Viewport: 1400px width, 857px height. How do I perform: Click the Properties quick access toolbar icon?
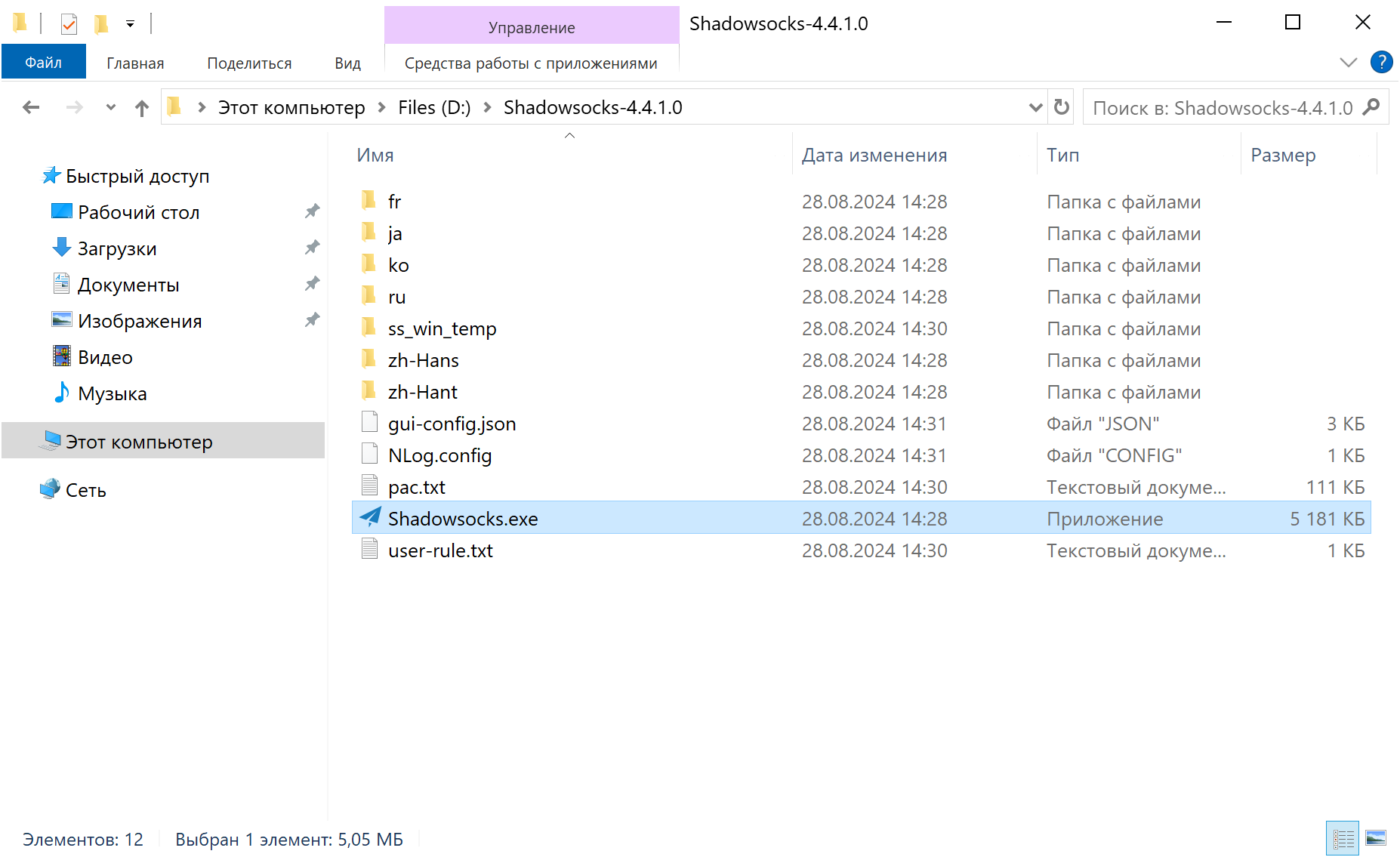coord(69,24)
